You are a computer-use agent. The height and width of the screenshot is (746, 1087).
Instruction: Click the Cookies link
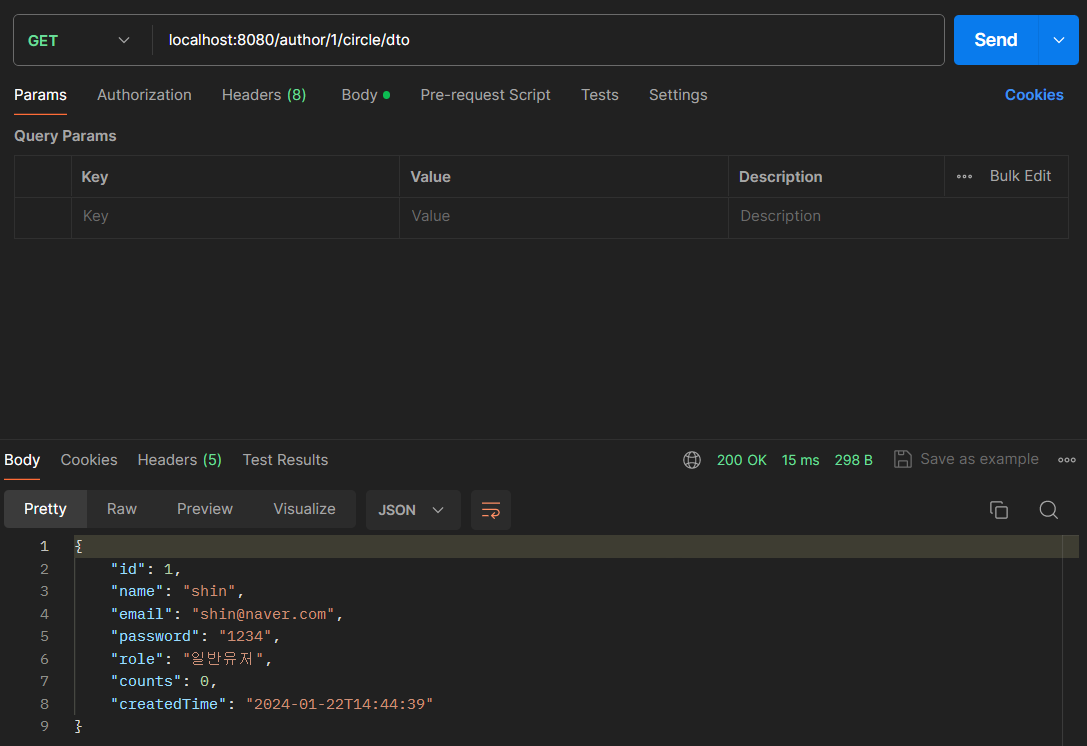point(1034,95)
